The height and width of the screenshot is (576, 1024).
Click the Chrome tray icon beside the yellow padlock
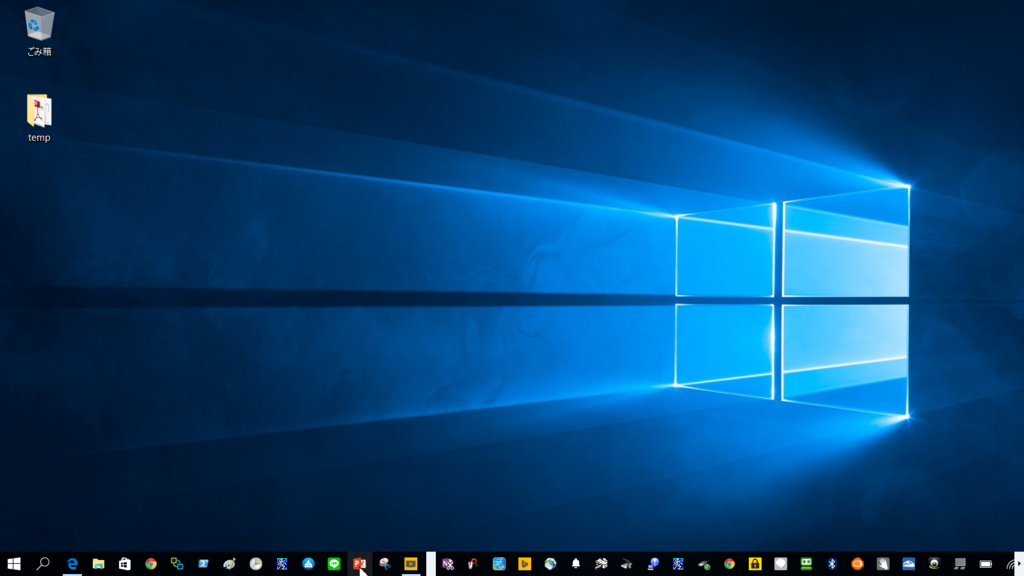point(729,564)
